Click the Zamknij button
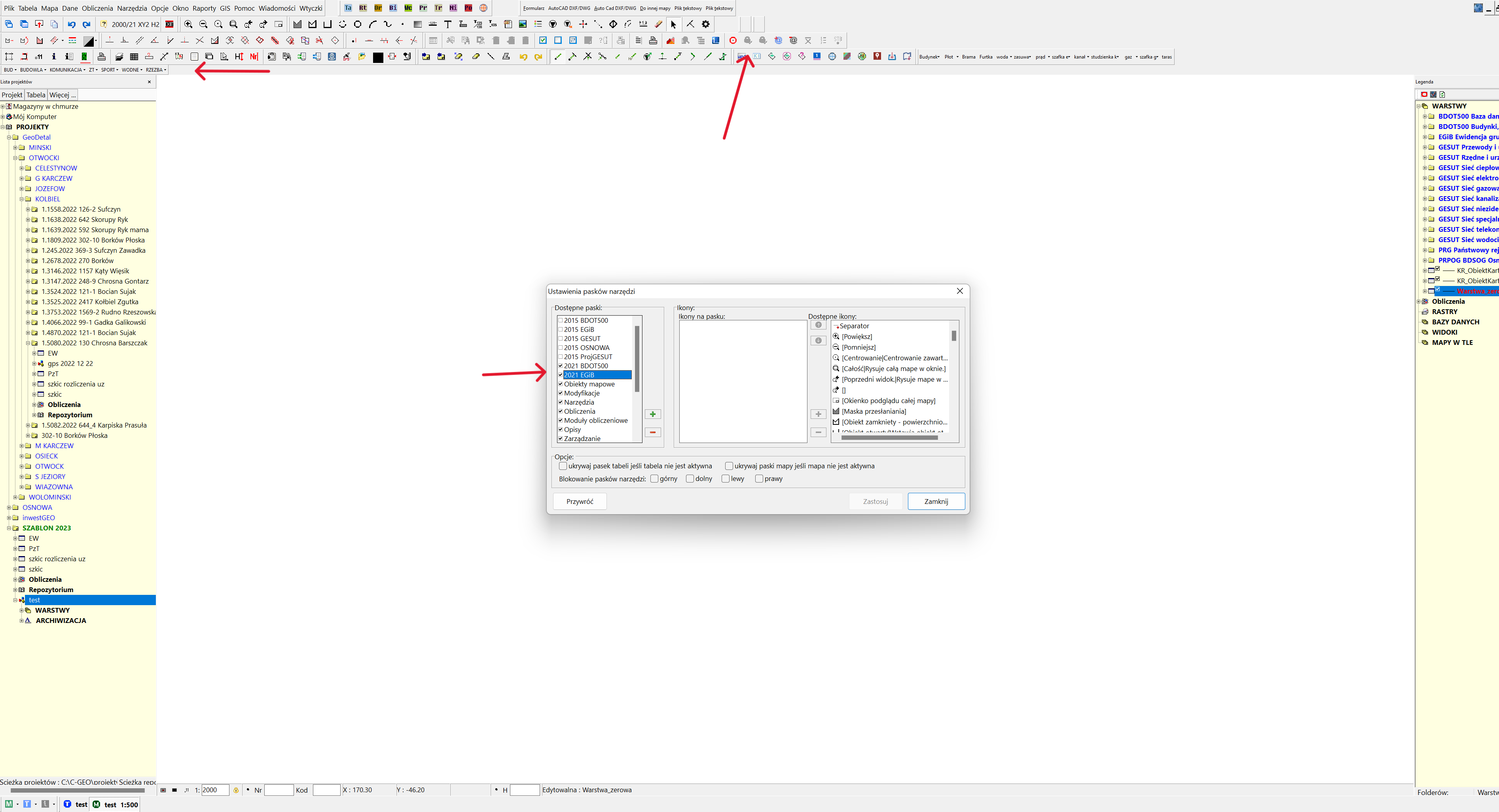Image resolution: width=1499 pixels, height=812 pixels. tap(936, 502)
